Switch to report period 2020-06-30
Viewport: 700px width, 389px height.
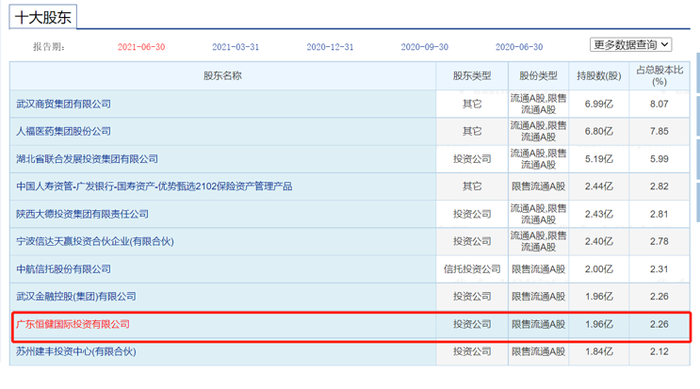click(519, 47)
